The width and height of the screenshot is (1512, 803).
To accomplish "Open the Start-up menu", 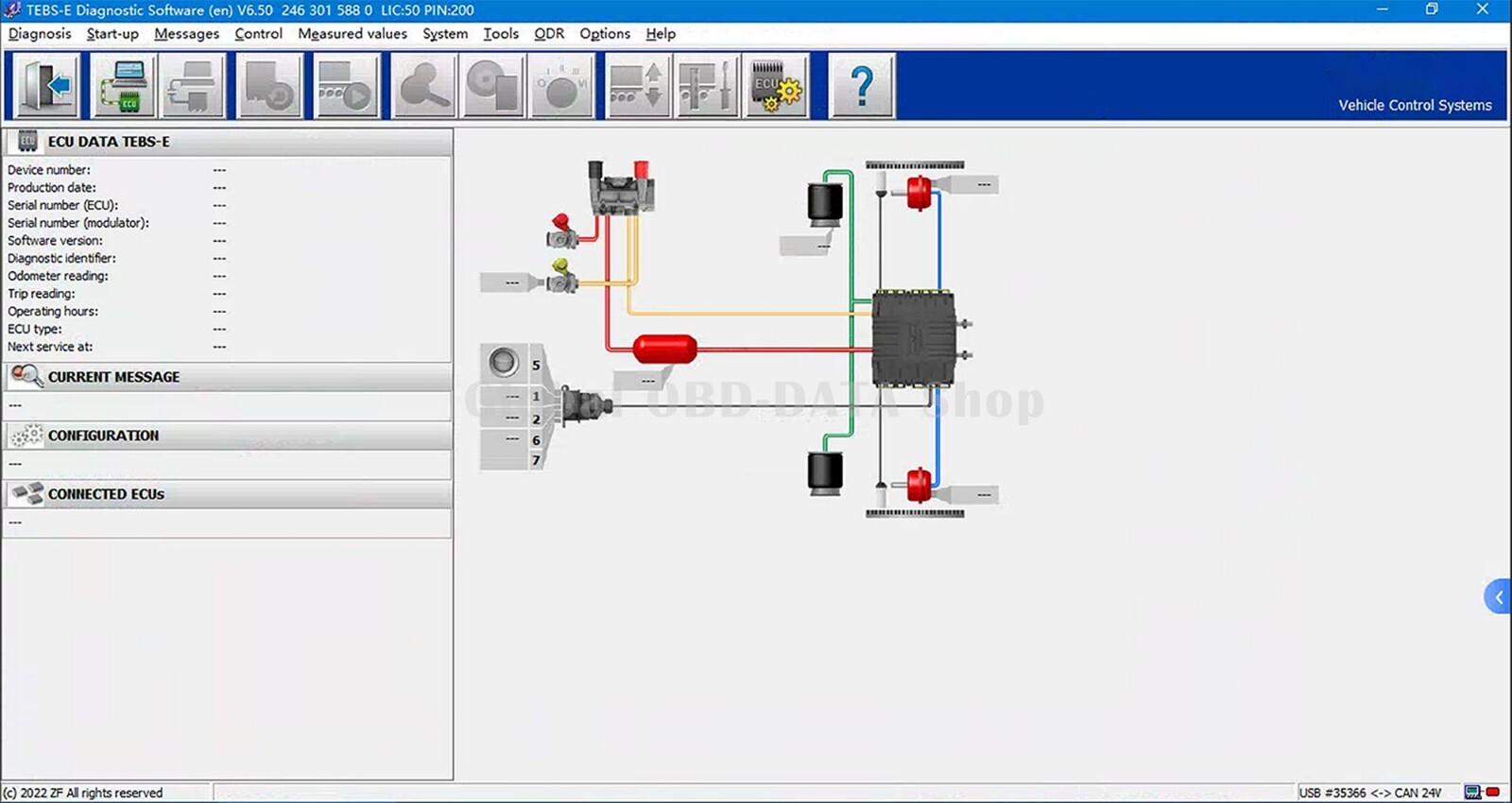I will click(x=112, y=34).
